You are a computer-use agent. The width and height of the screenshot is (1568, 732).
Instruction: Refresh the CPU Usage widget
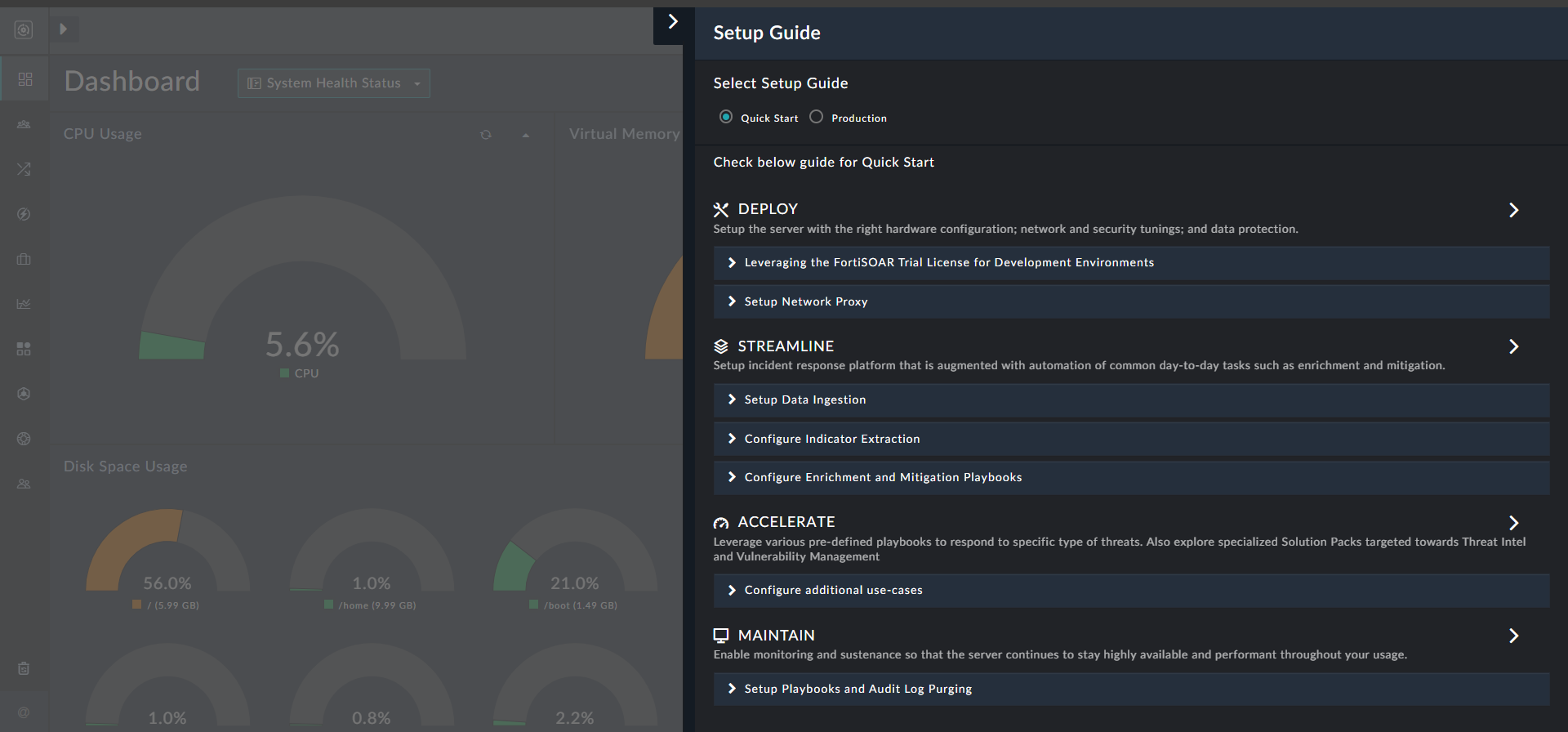(x=486, y=134)
